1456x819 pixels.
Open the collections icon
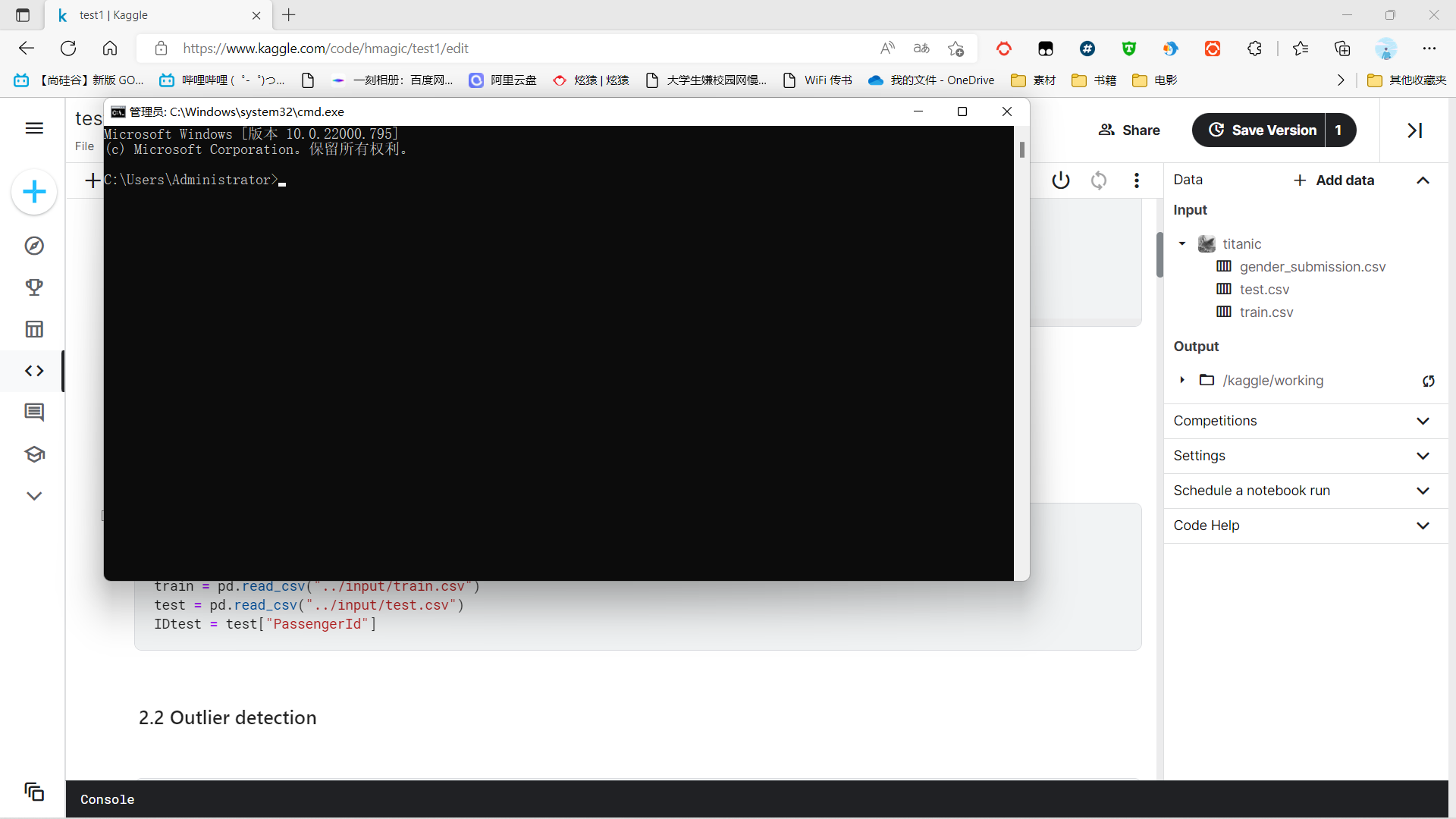click(1342, 49)
